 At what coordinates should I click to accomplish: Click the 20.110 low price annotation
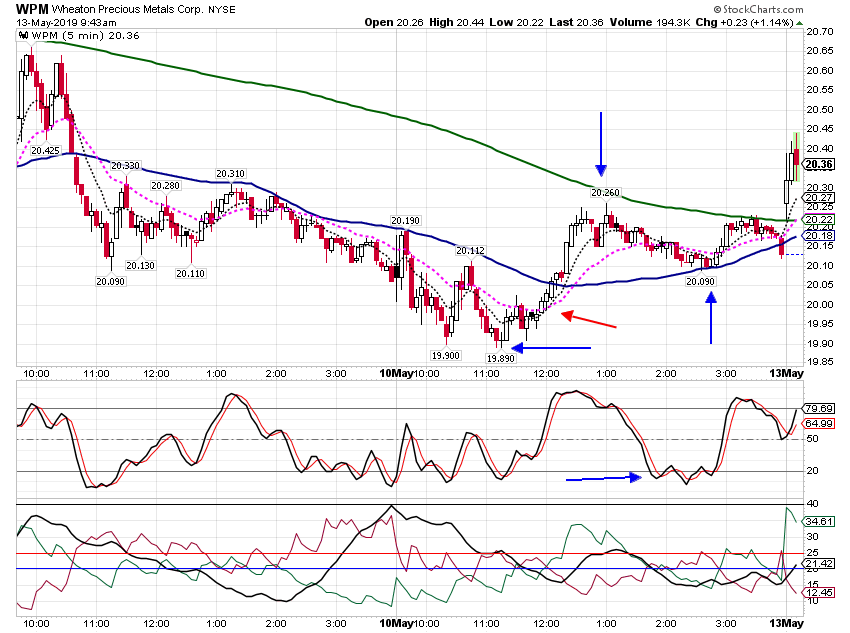(190, 273)
